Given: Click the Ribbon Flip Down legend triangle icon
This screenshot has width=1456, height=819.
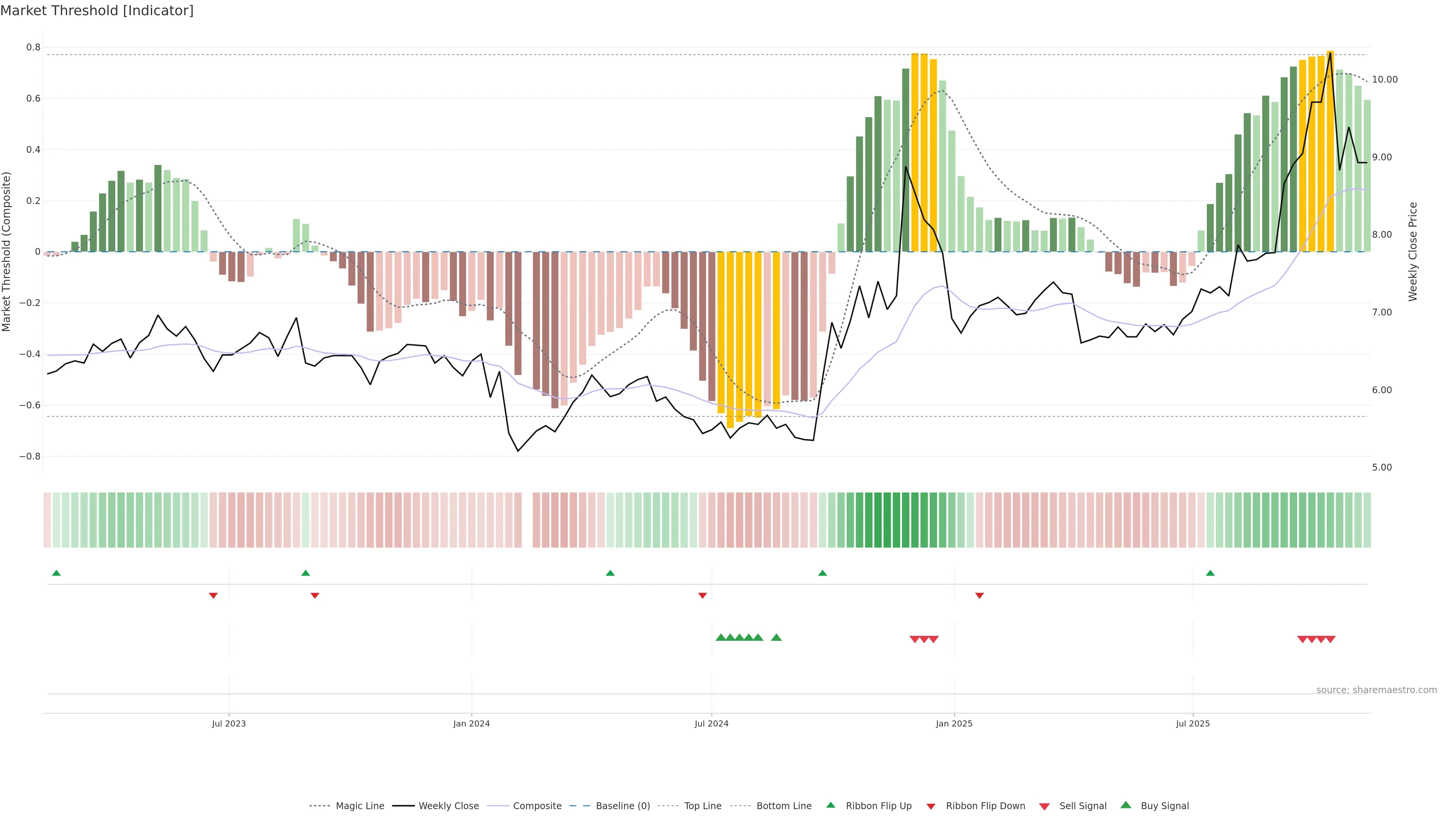Looking at the screenshot, I should click(x=931, y=806).
